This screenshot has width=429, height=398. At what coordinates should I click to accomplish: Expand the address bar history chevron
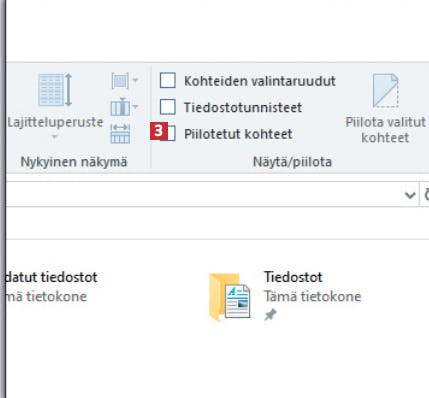click(x=410, y=195)
